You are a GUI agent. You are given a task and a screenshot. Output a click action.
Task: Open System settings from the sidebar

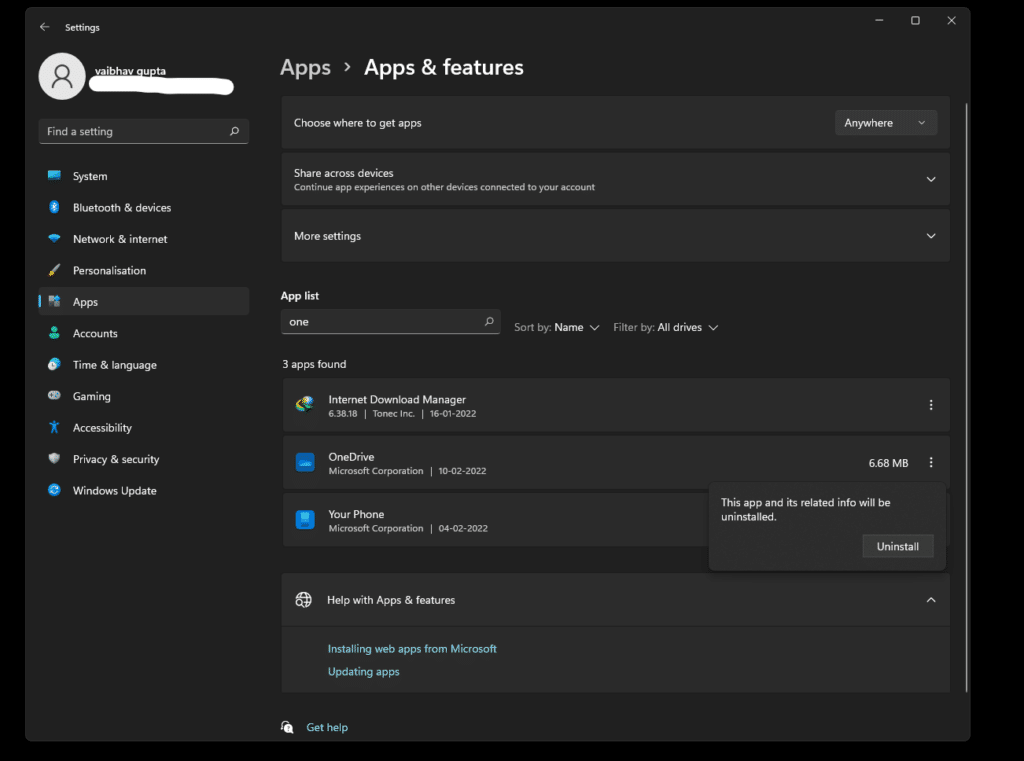tap(90, 176)
